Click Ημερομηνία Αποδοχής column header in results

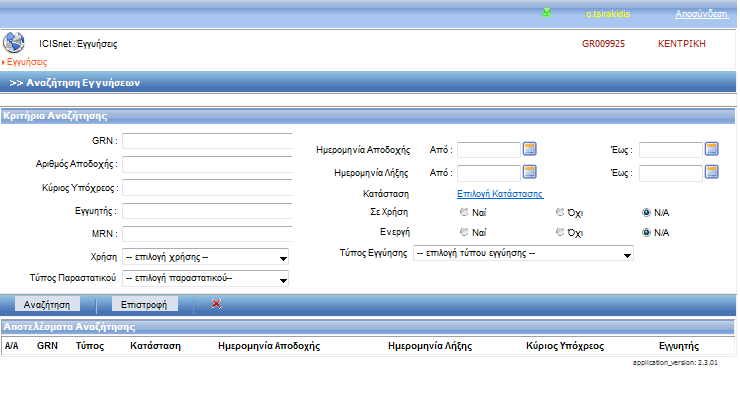point(269,346)
